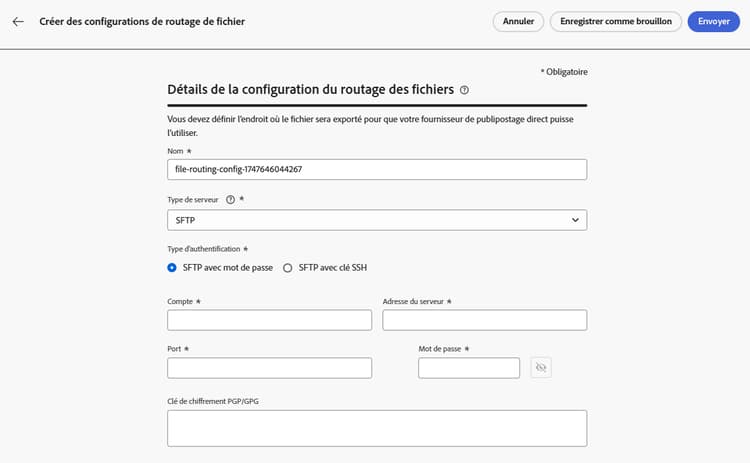Click Enregistrer comme brouillon
Viewport: 750px width, 463px height.
[x=616, y=21]
